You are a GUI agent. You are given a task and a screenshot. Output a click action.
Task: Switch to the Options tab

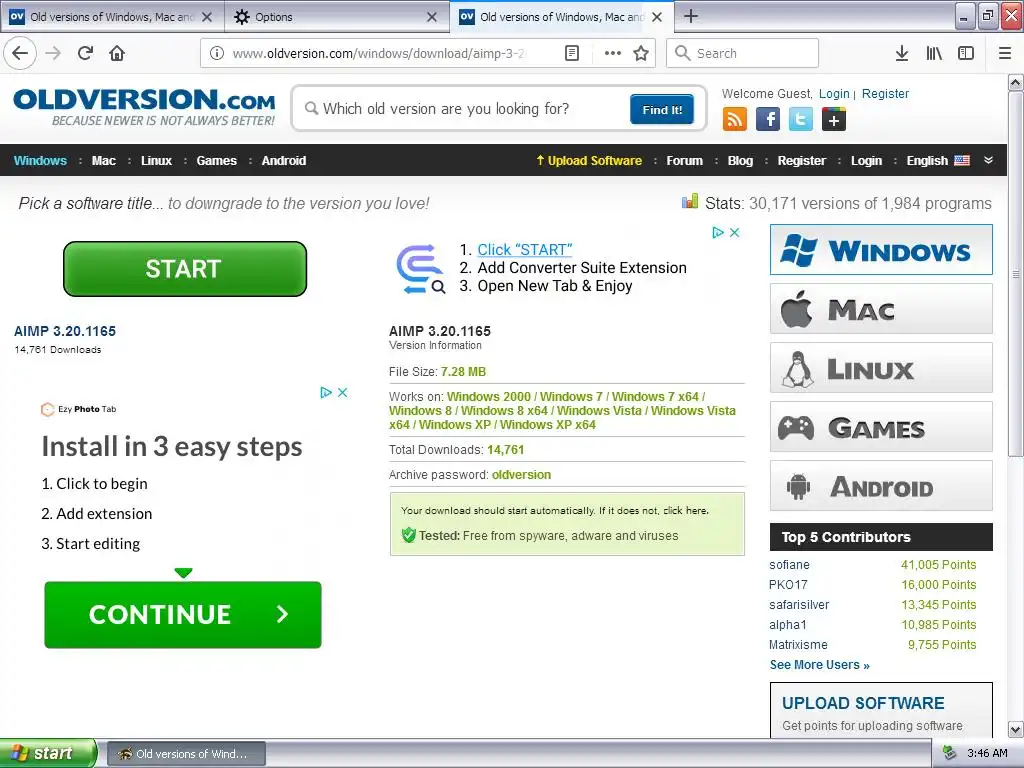point(337,17)
